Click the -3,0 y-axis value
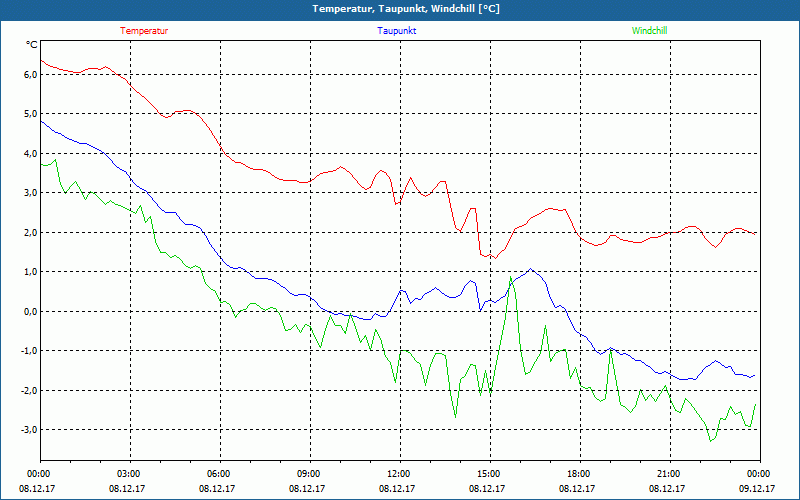The width and height of the screenshot is (800, 500). (29, 430)
